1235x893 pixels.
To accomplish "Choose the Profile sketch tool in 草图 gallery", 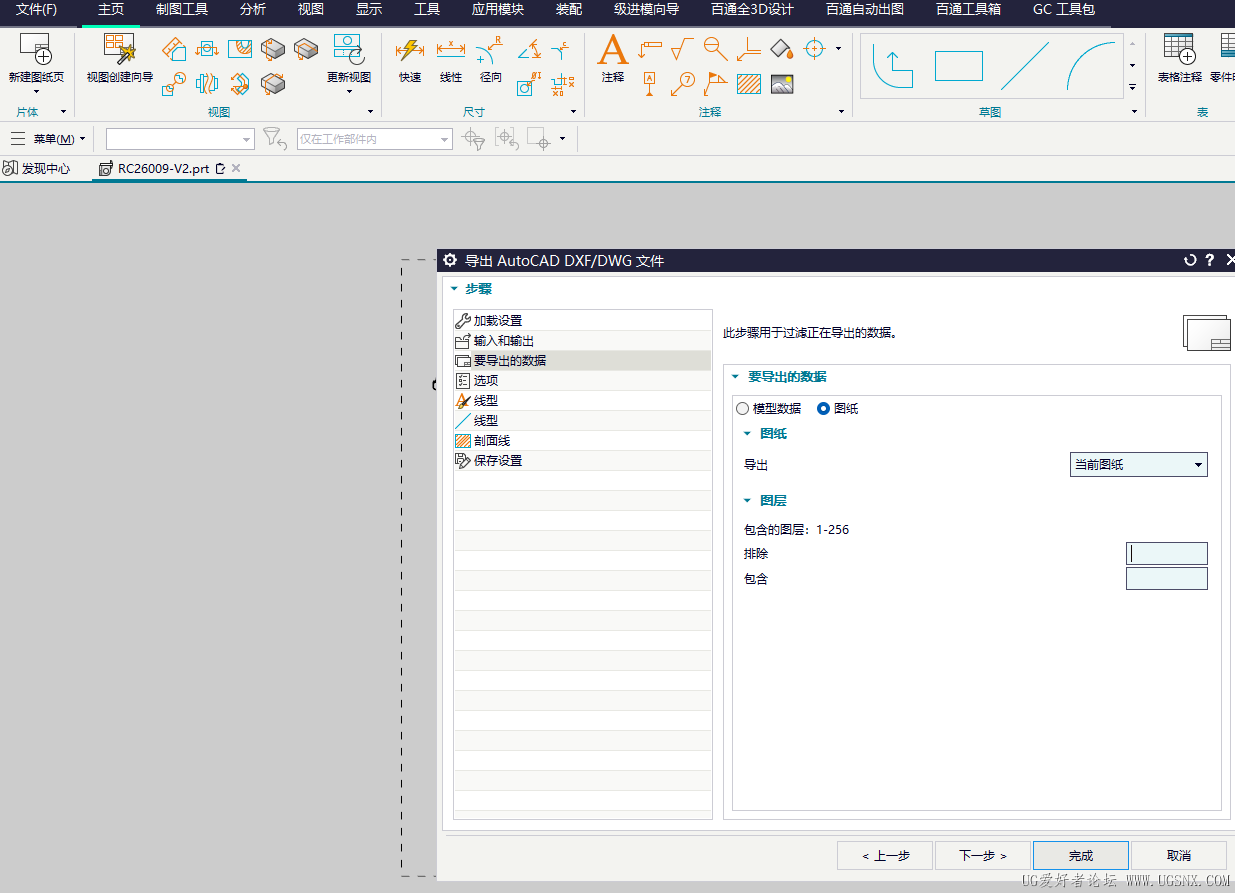I will tap(893, 67).
